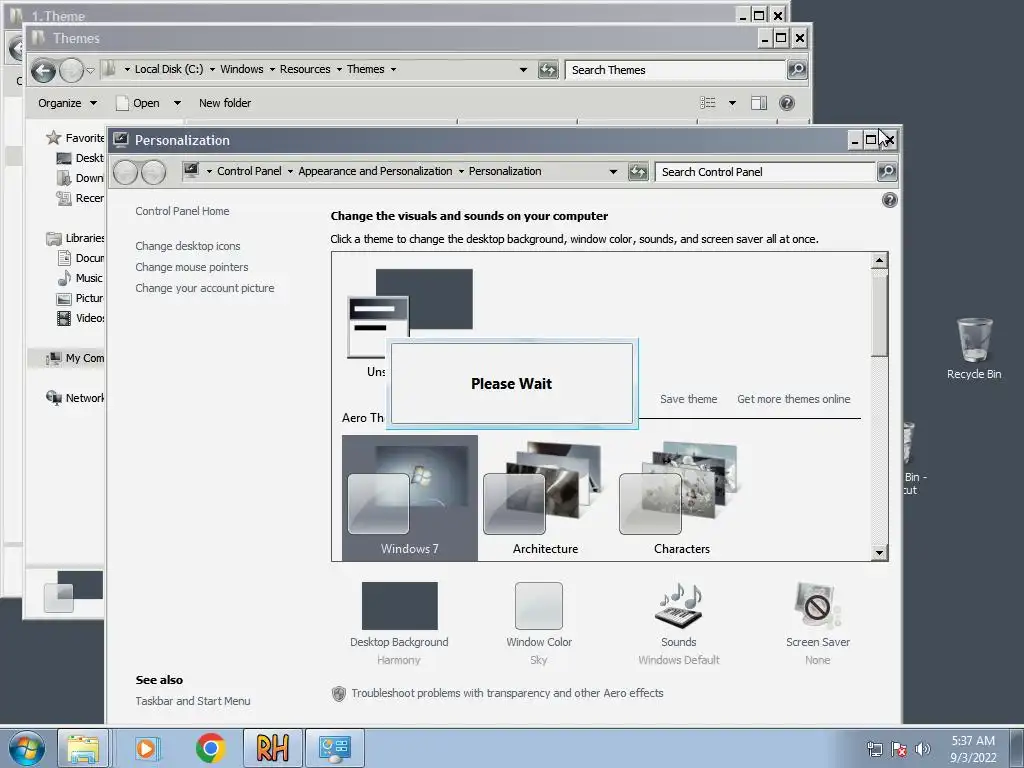Click the Personalization help question icon
The width and height of the screenshot is (1024, 768).
889,200
